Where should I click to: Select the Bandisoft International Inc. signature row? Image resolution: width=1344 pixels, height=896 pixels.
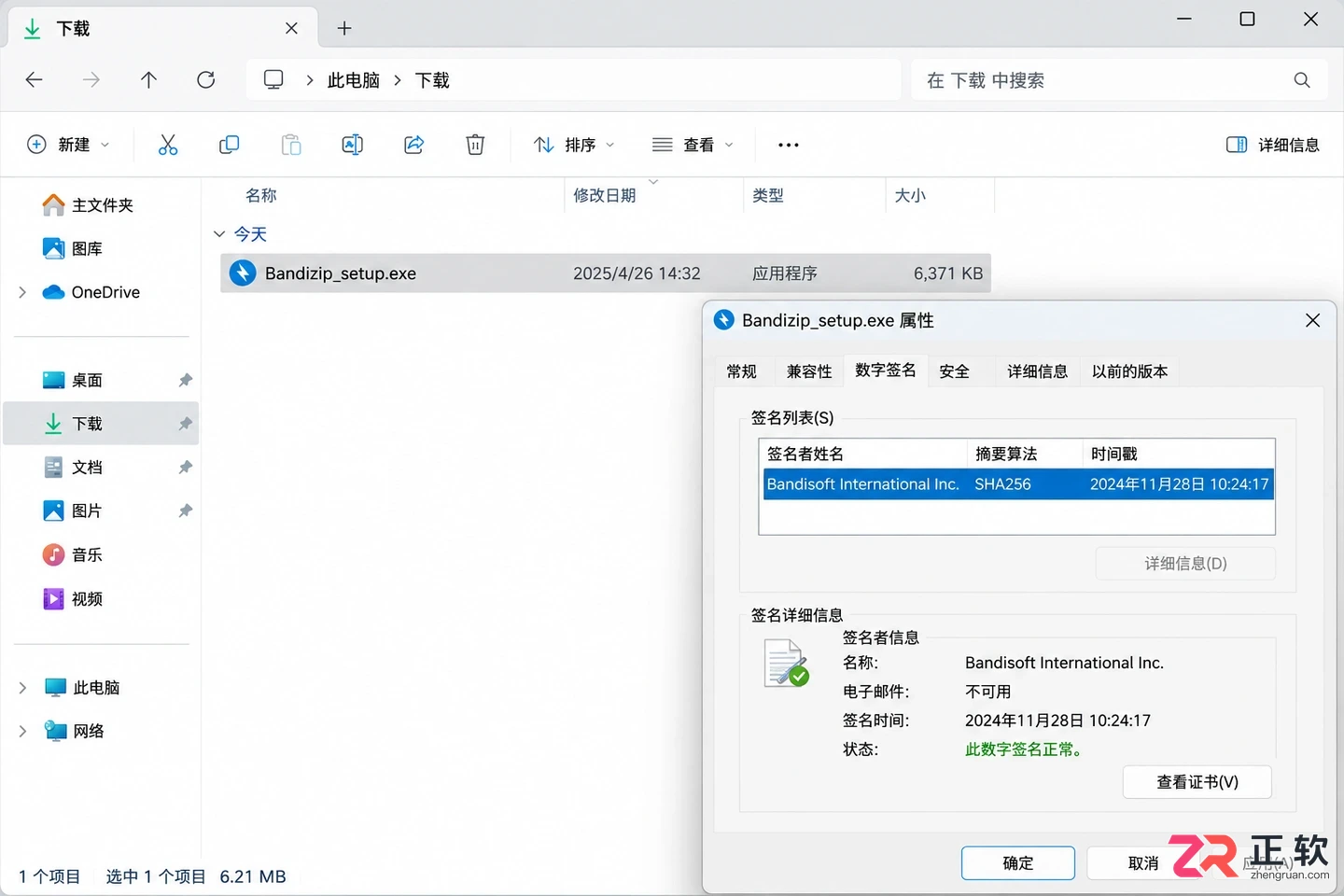(1017, 484)
